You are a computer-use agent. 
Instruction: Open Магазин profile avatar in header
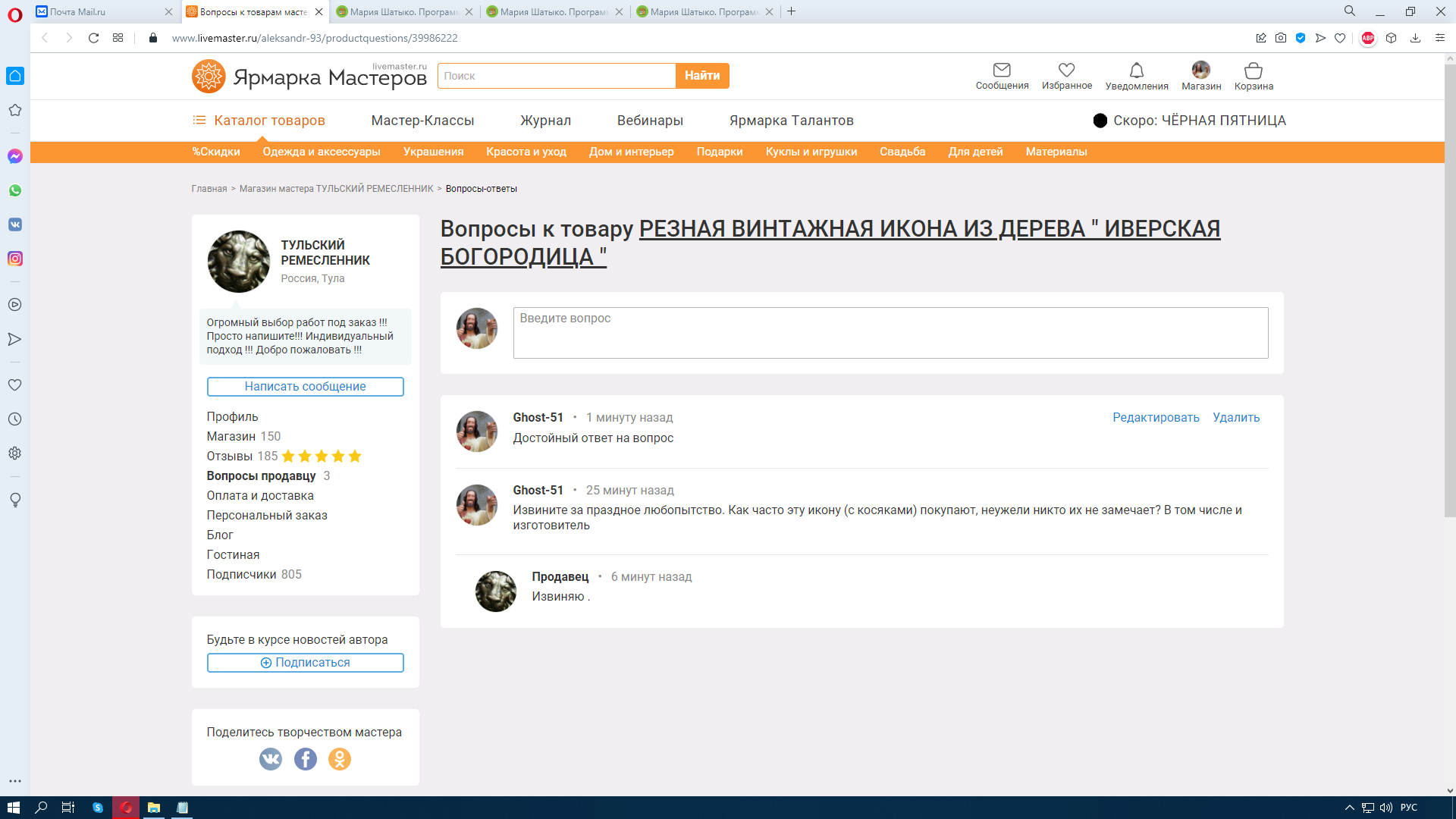(x=1201, y=70)
